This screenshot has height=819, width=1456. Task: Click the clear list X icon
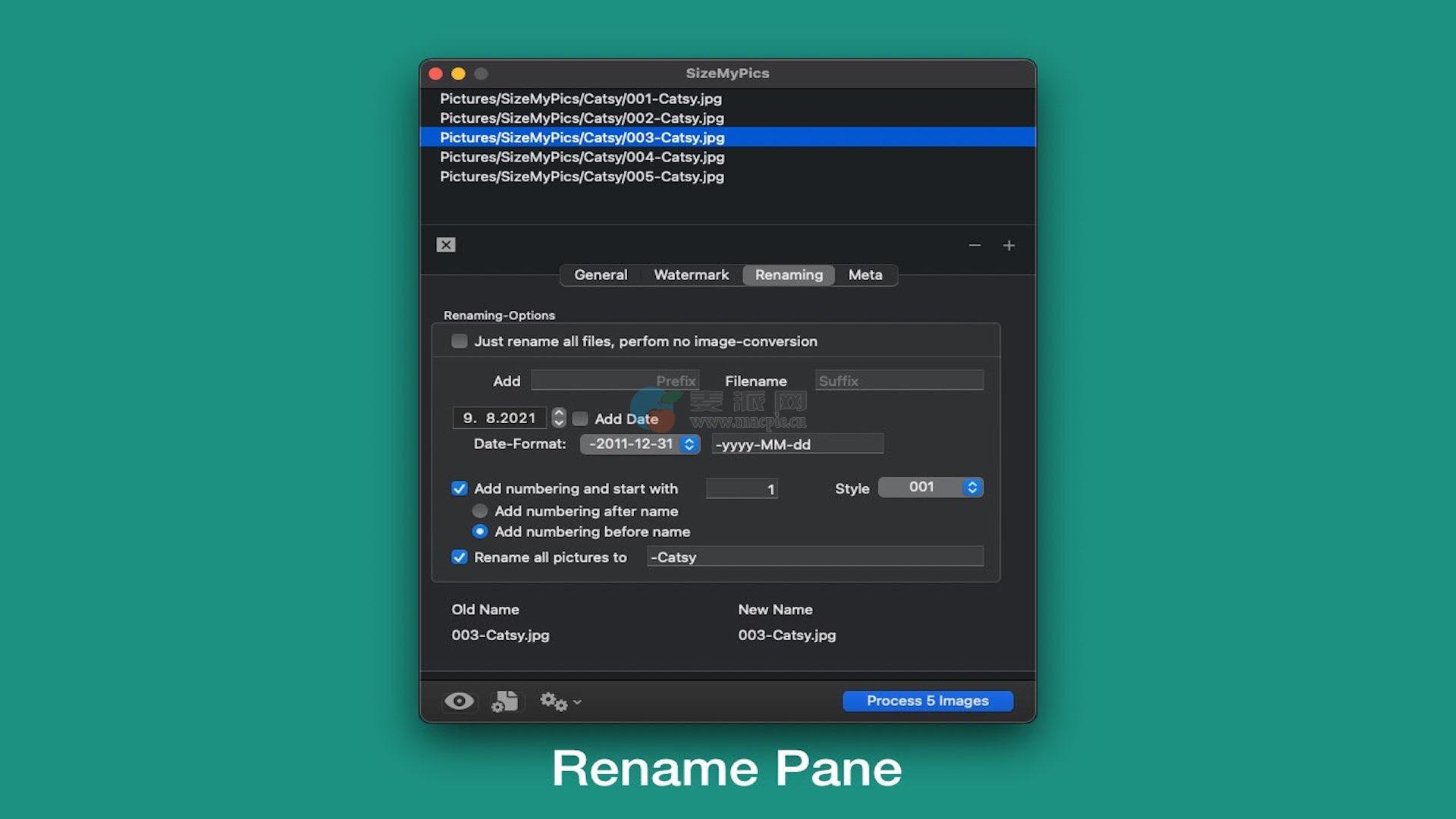(446, 245)
